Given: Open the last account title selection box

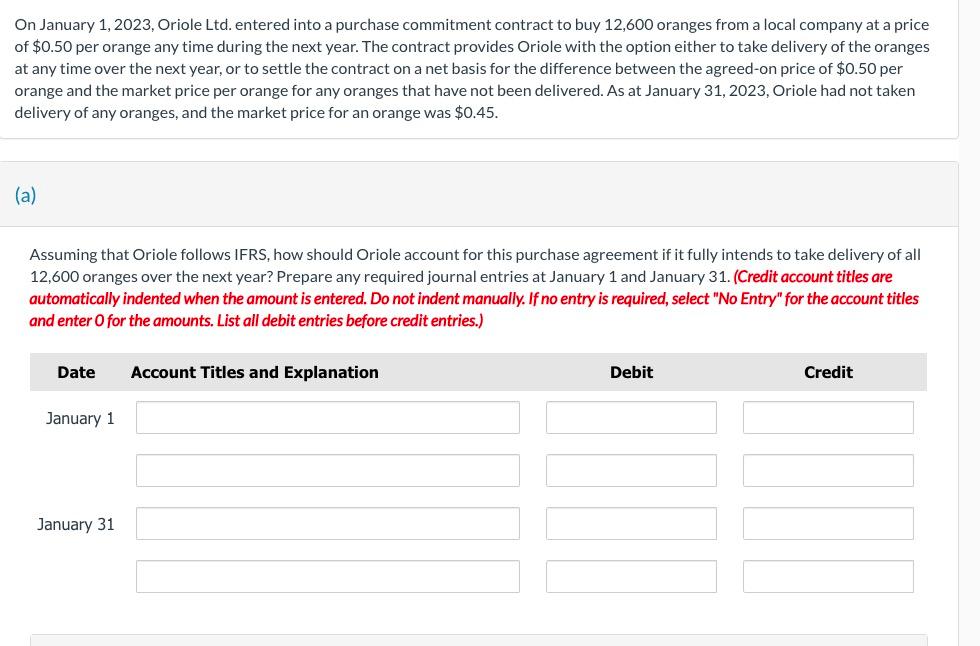Looking at the screenshot, I should point(327,576).
